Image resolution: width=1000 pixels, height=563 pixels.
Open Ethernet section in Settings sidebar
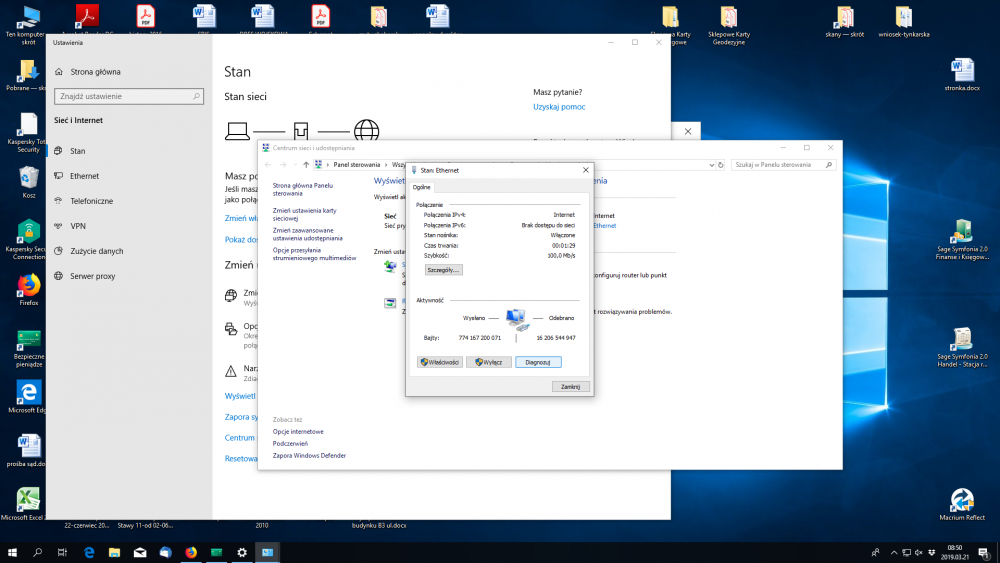(84, 176)
